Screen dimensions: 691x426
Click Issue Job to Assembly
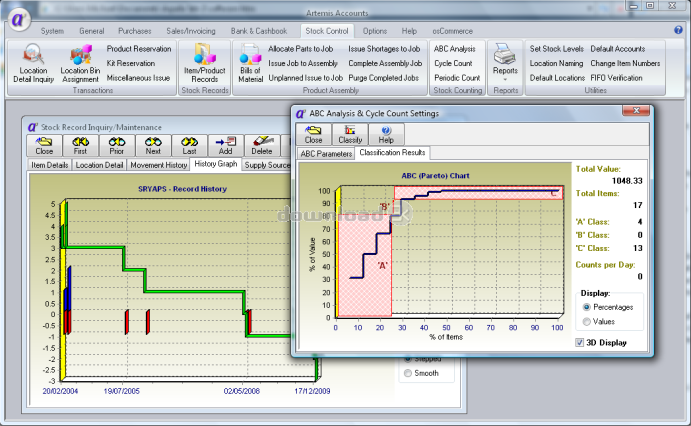[303, 63]
